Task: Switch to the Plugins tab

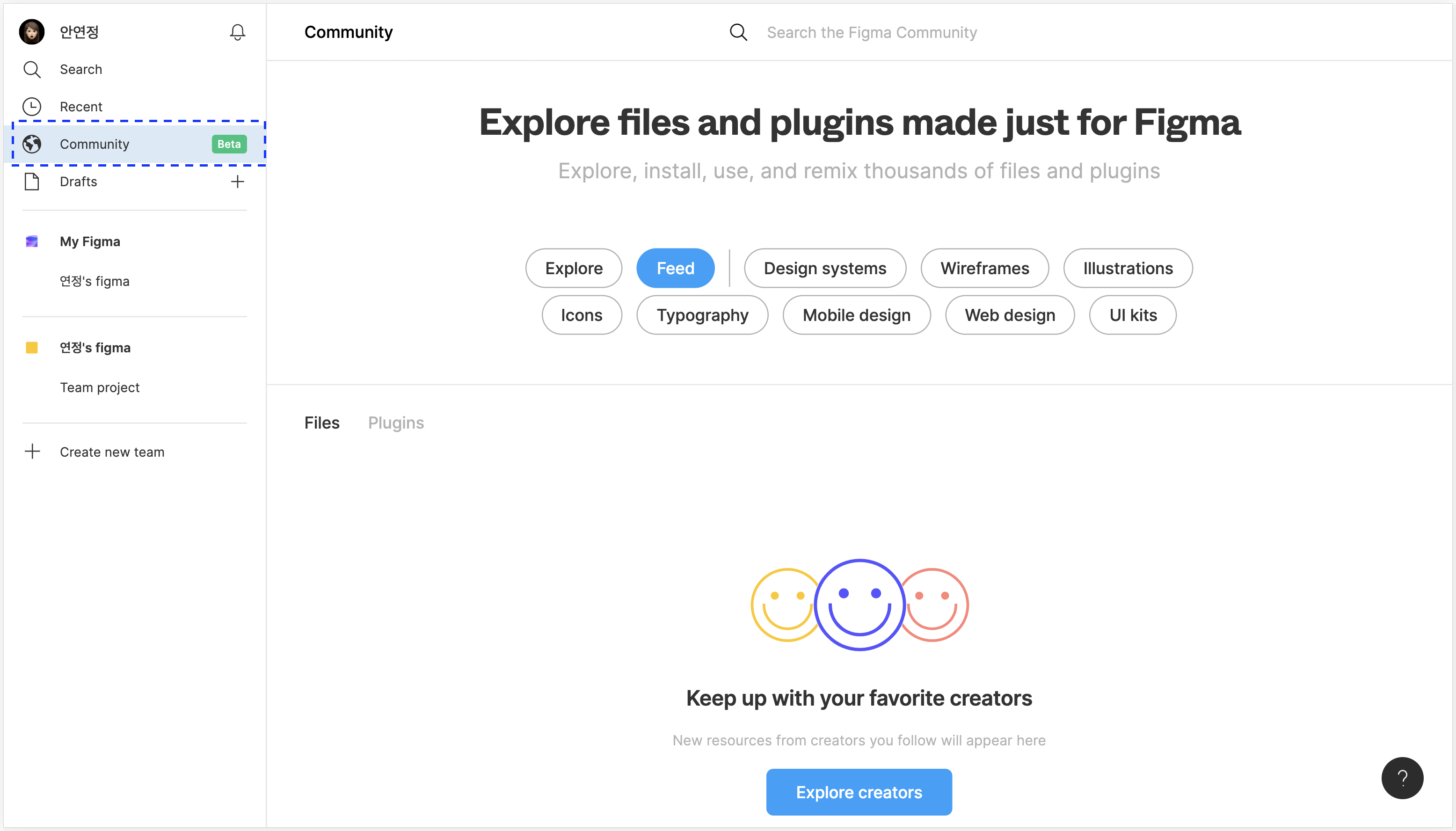Action: click(x=395, y=423)
